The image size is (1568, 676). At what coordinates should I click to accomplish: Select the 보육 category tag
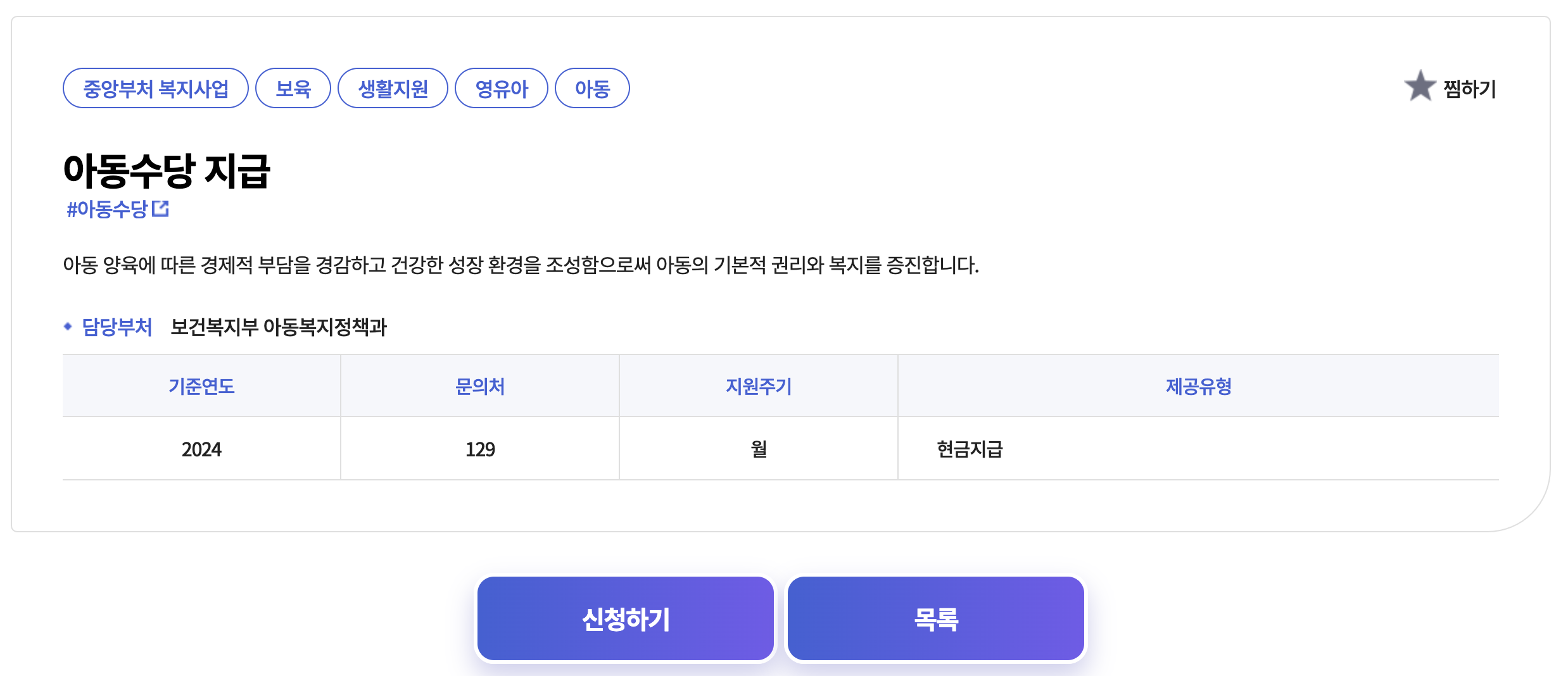click(x=293, y=88)
